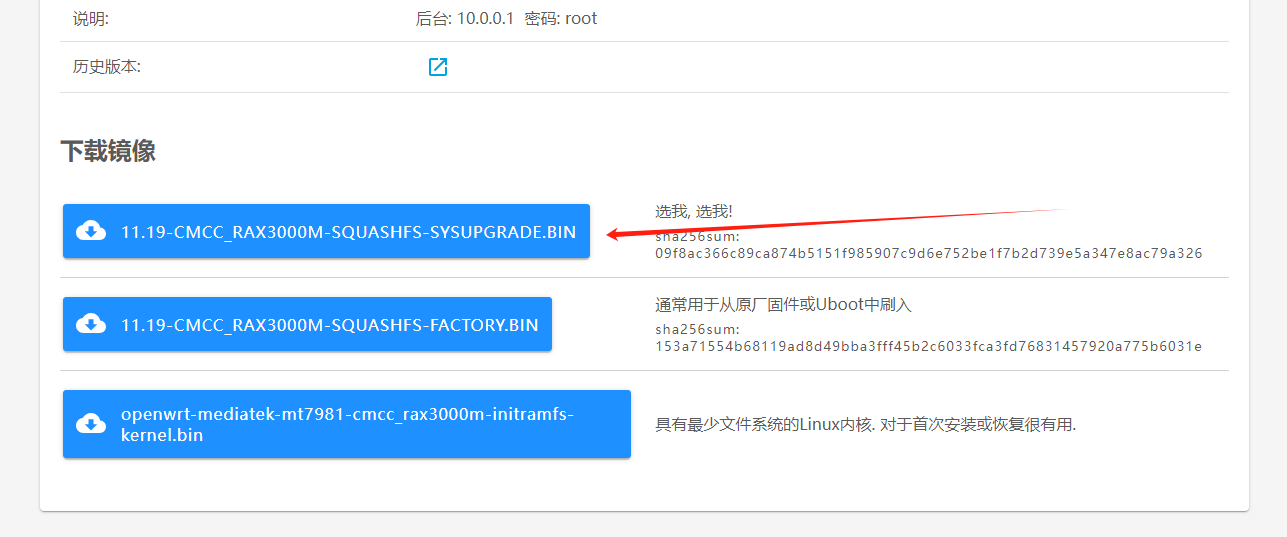Click the 具有最少文件系统的Linux内核 description
The height and width of the screenshot is (537, 1287).
tap(865, 425)
